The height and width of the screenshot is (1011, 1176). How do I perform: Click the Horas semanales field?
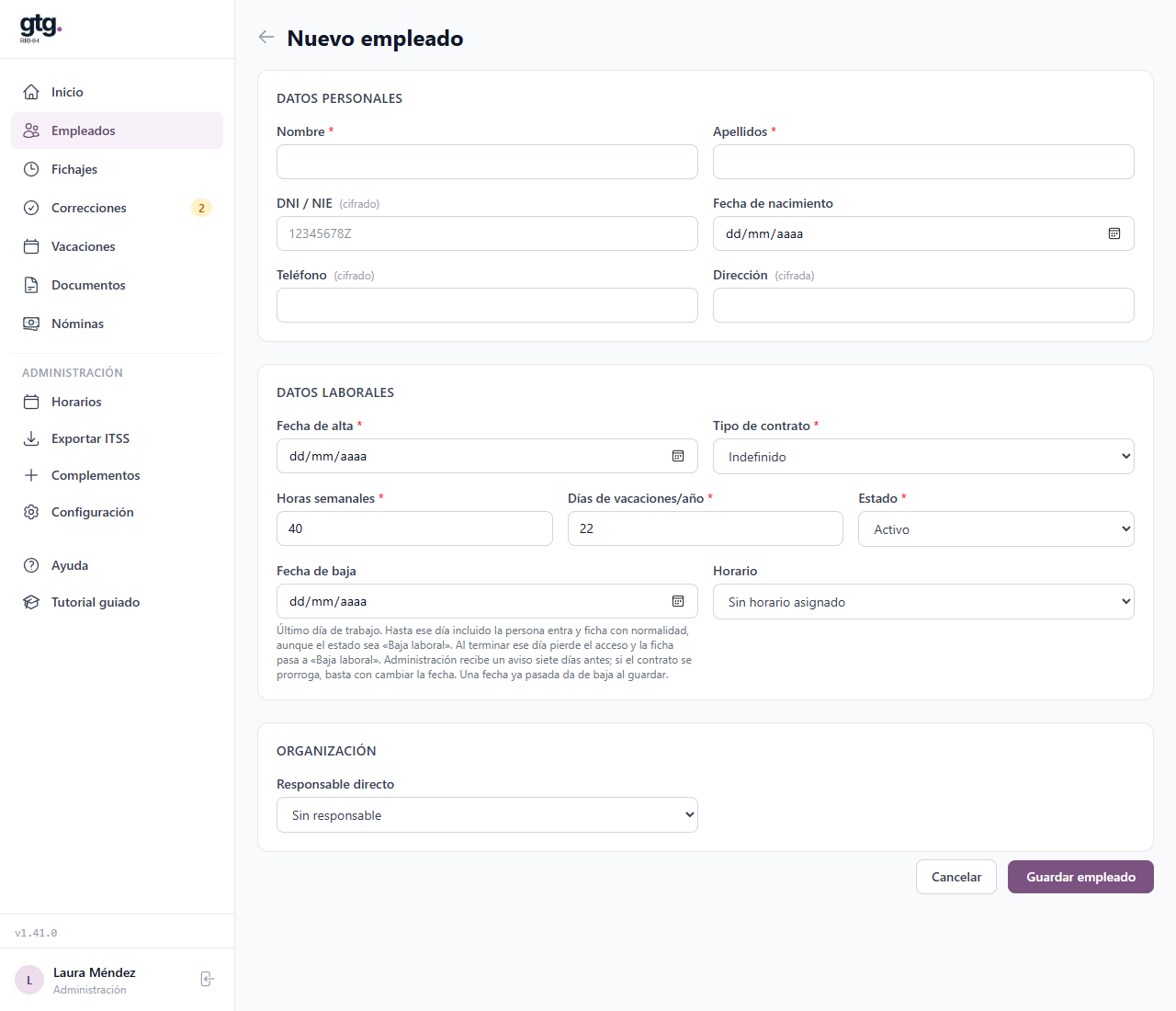tap(414, 528)
